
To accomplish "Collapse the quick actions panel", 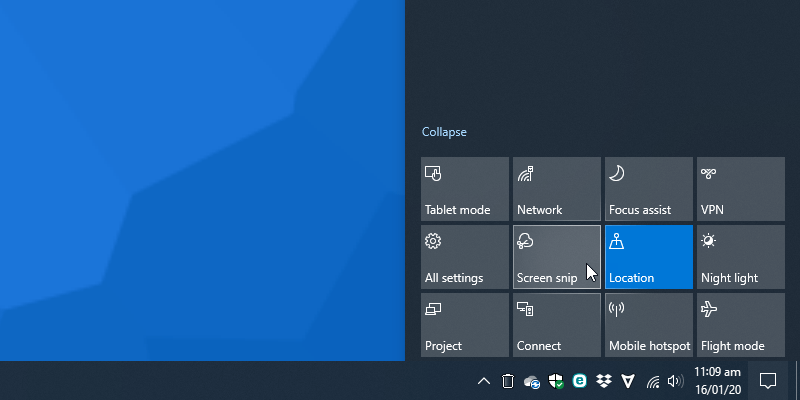I will coord(444,132).
